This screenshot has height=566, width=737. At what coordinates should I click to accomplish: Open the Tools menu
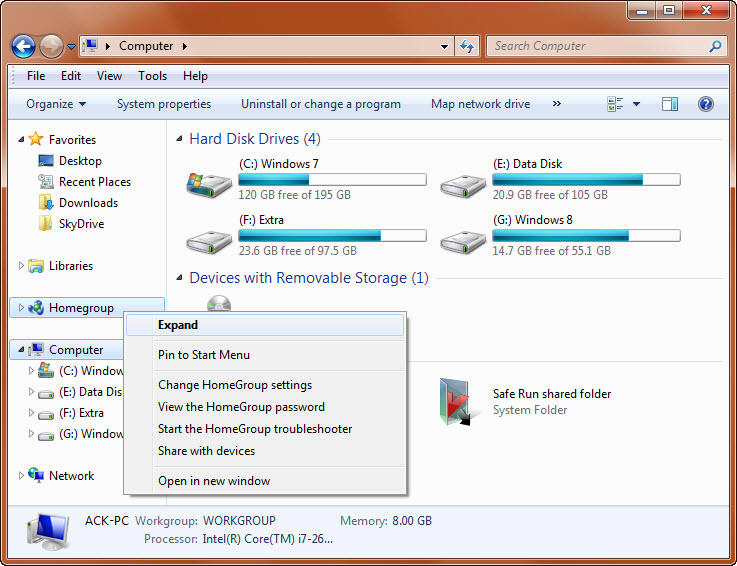(152, 76)
